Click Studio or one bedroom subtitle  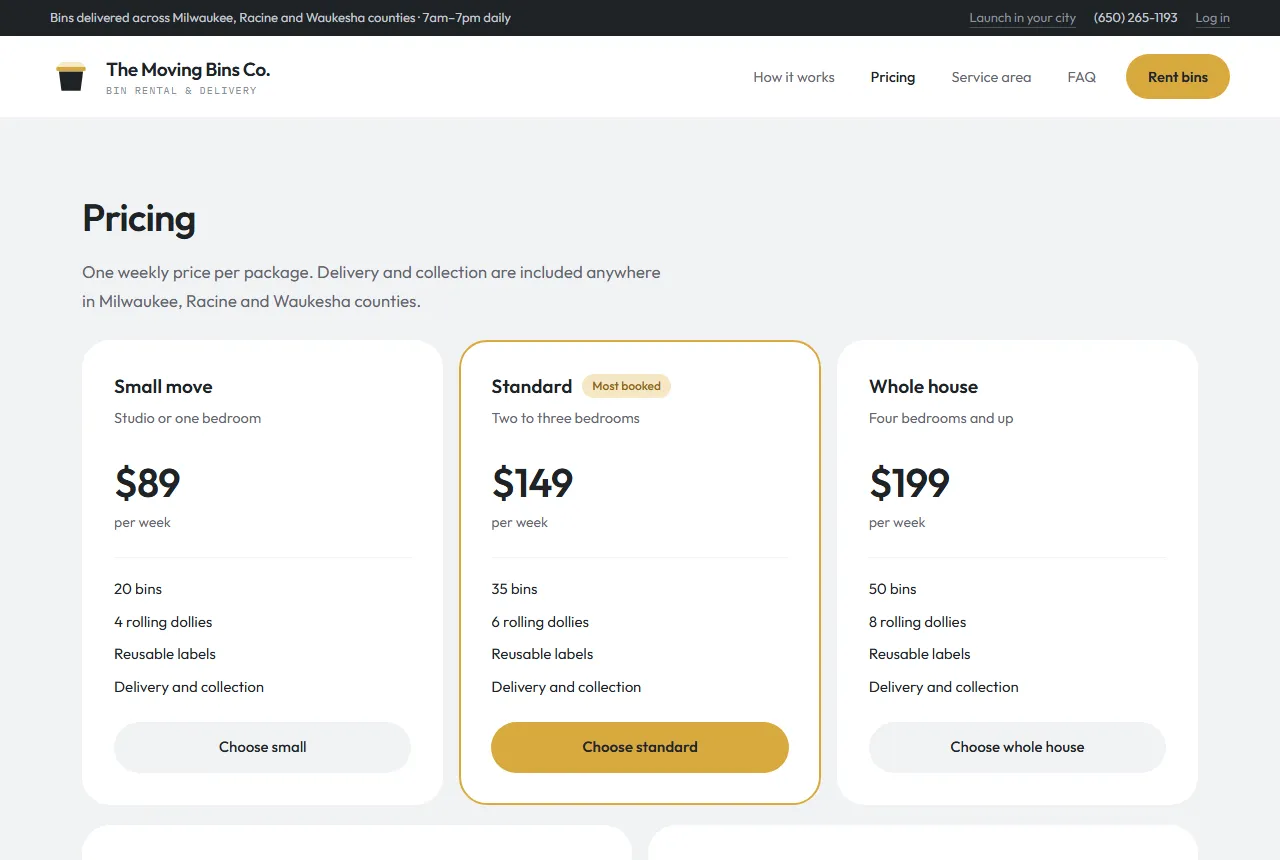pyautogui.click(x=188, y=418)
